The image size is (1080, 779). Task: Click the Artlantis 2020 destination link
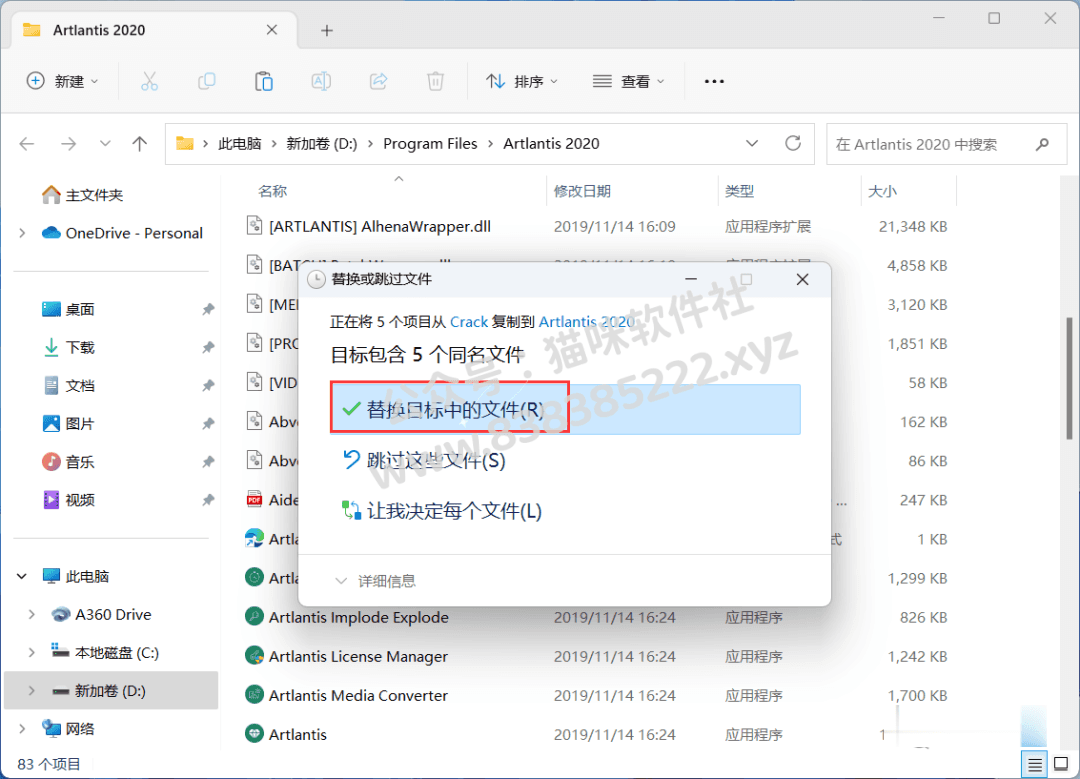[586, 322]
